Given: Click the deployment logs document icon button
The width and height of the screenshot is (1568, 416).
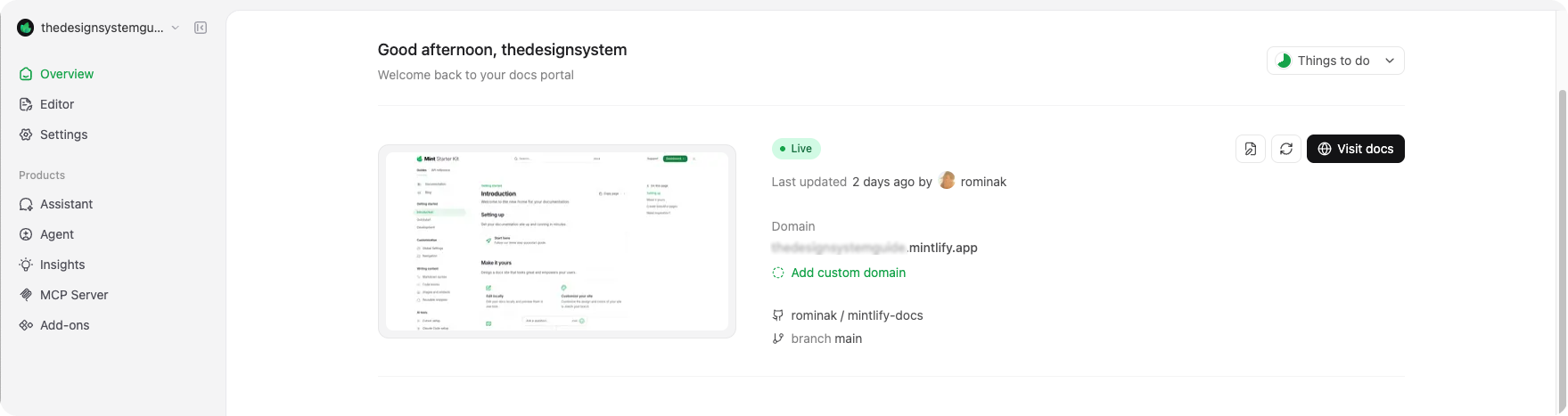Looking at the screenshot, I should (1251, 149).
